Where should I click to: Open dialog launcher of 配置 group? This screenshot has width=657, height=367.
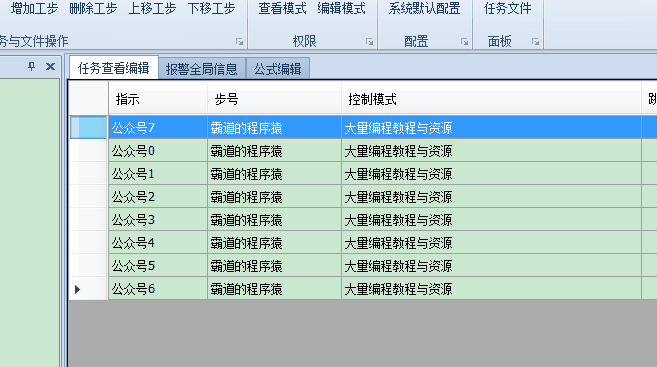[x=464, y=41]
